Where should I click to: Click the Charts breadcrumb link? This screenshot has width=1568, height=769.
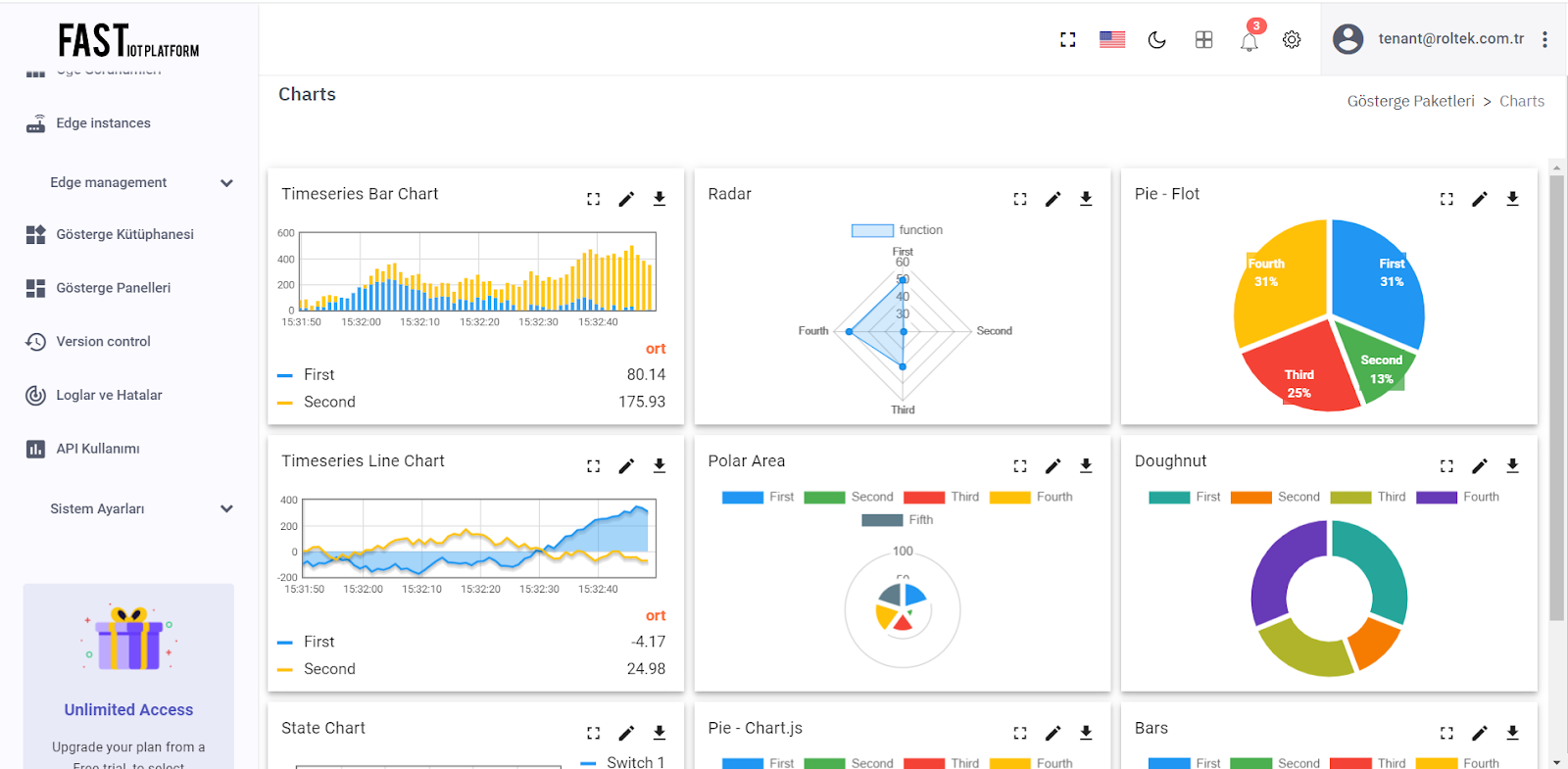[x=1522, y=101]
